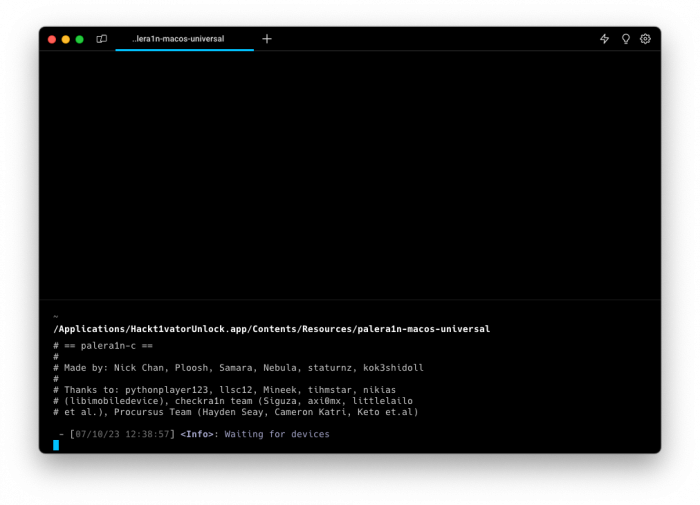Toggle the split panes icon near window controls
Viewport: 700px width, 505px height.
pyautogui.click(x=102, y=39)
